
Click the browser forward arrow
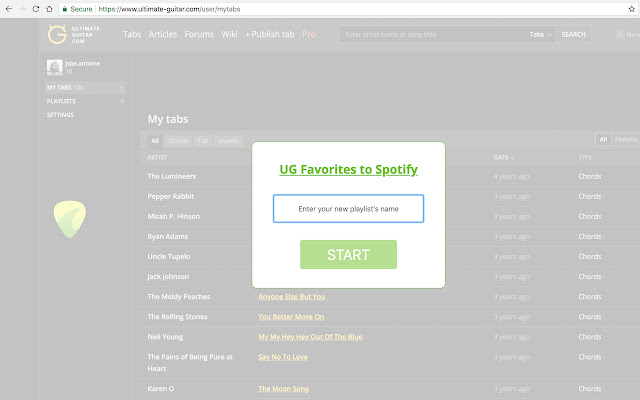pyautogui.click(x=22, y=9)
